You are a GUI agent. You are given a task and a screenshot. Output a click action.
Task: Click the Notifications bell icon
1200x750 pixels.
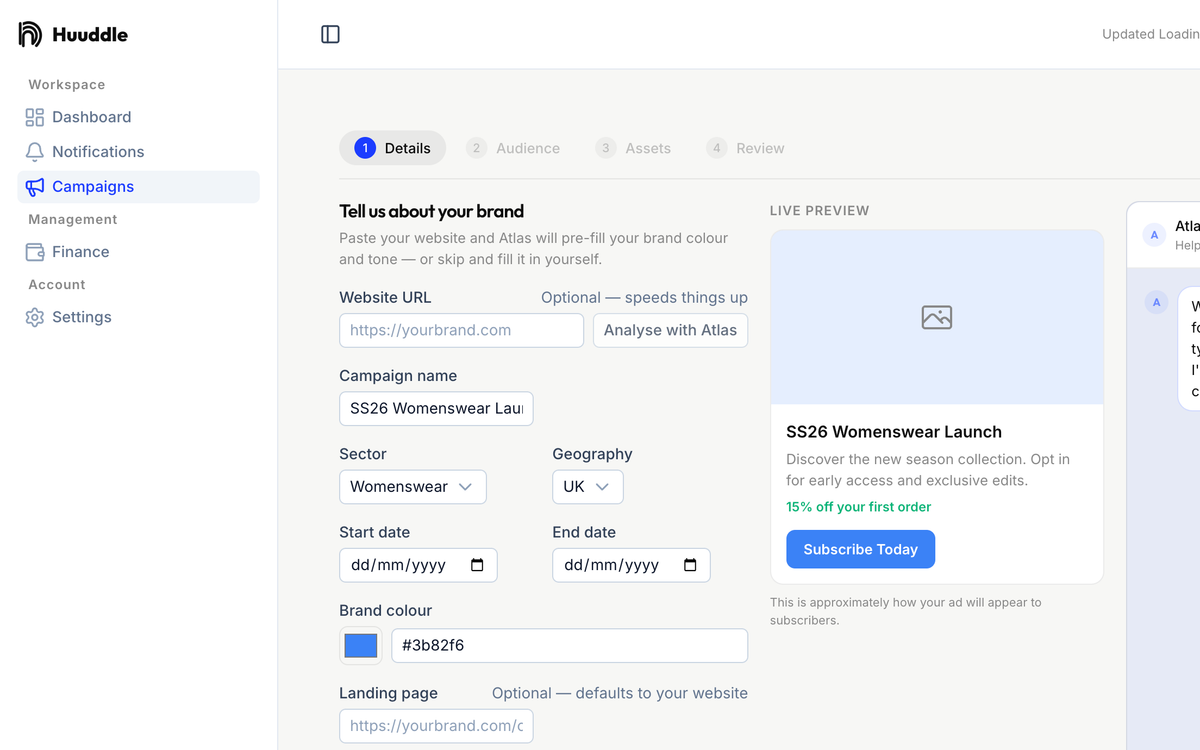click(x=35, y=152)
